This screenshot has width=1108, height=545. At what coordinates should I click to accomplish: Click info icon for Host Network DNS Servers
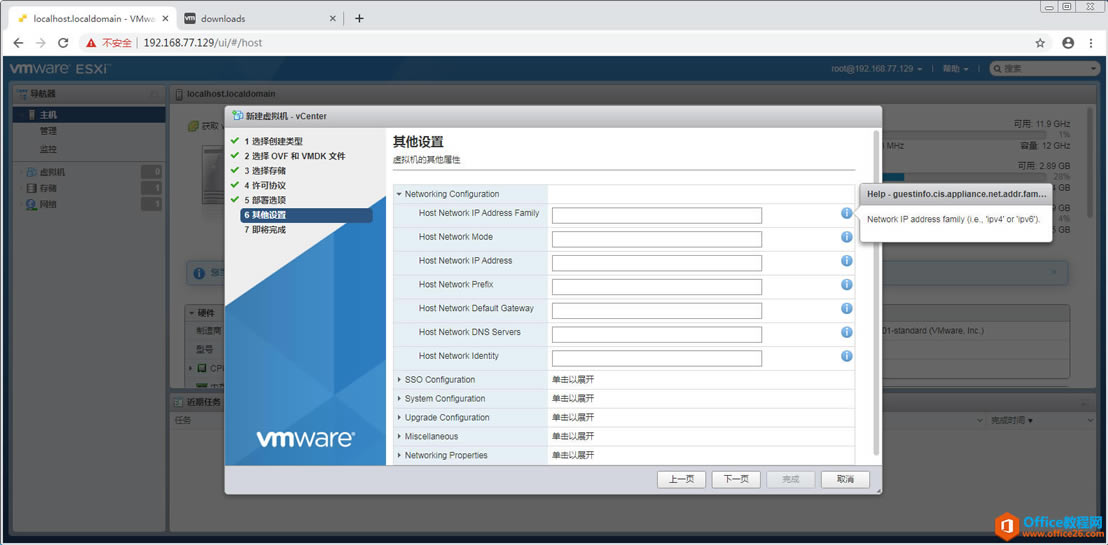pos(847,332)
